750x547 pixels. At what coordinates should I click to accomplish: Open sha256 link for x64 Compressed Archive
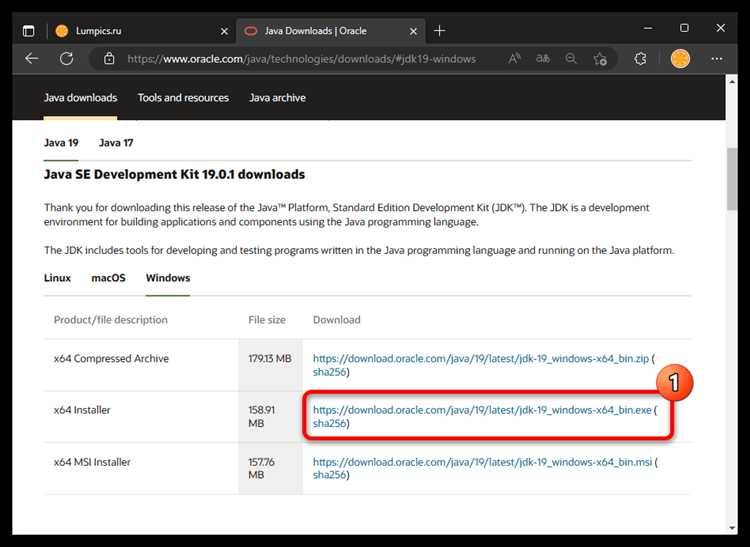click(x=329, y=372)
